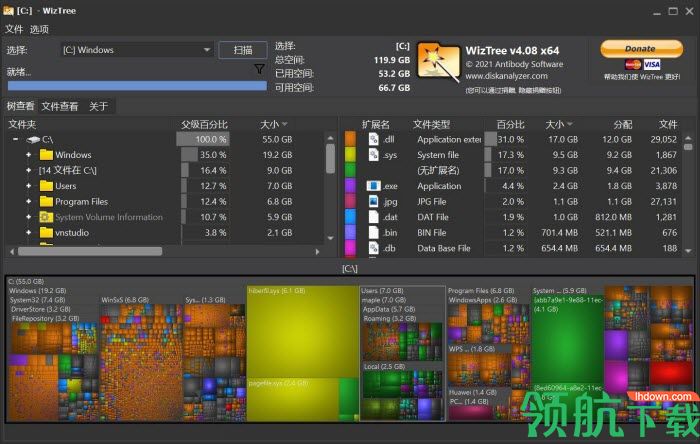Viewport: 700px width, 444px height.
Task: Click the extension list vertical scrollbar
Action: point(688,146)
